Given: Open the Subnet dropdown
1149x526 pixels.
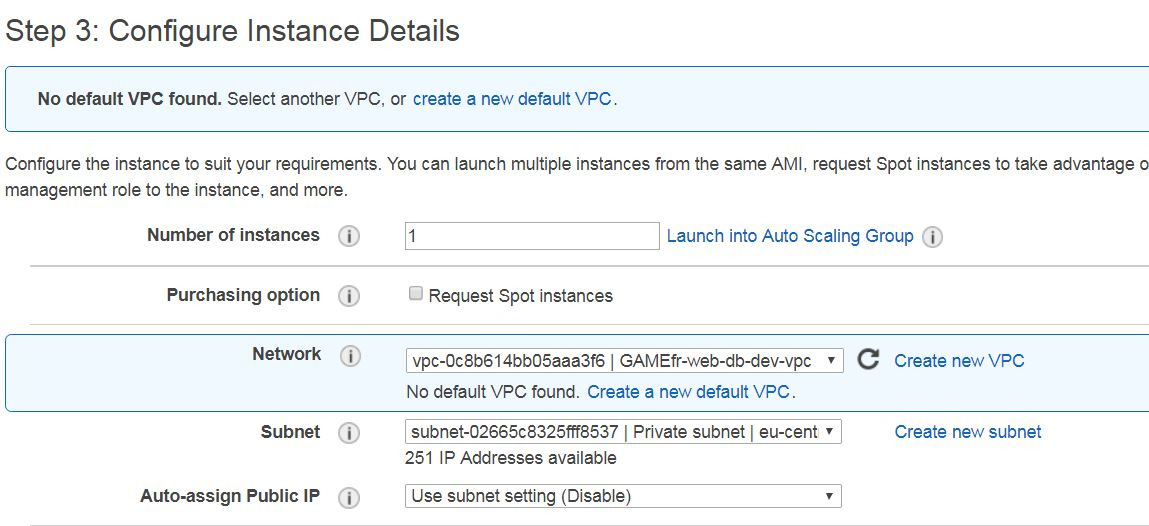Looking at the screenshot, I should (x=623, y=431).
